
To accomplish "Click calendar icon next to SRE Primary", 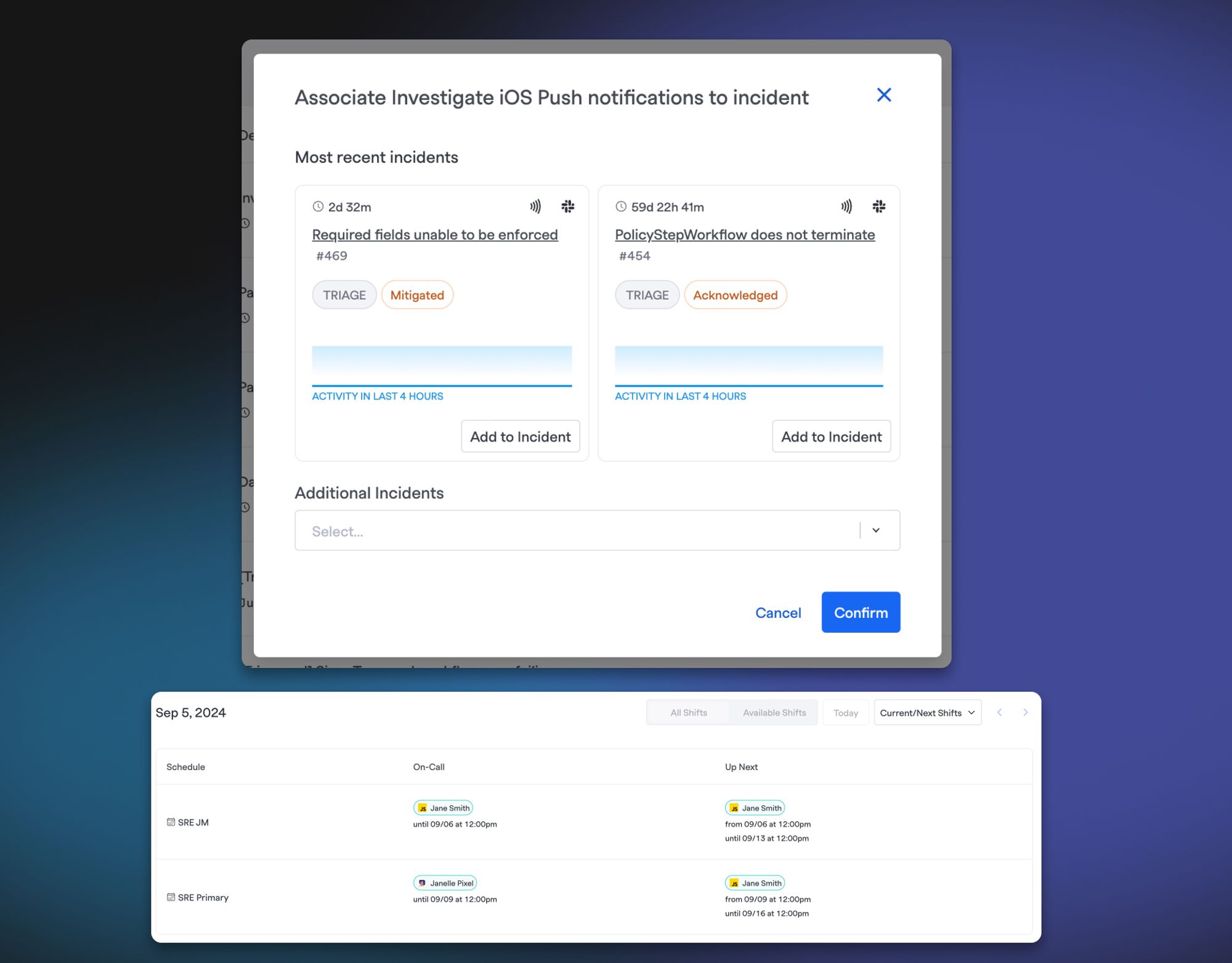I will pyautogui.click(x=171, y=897).
